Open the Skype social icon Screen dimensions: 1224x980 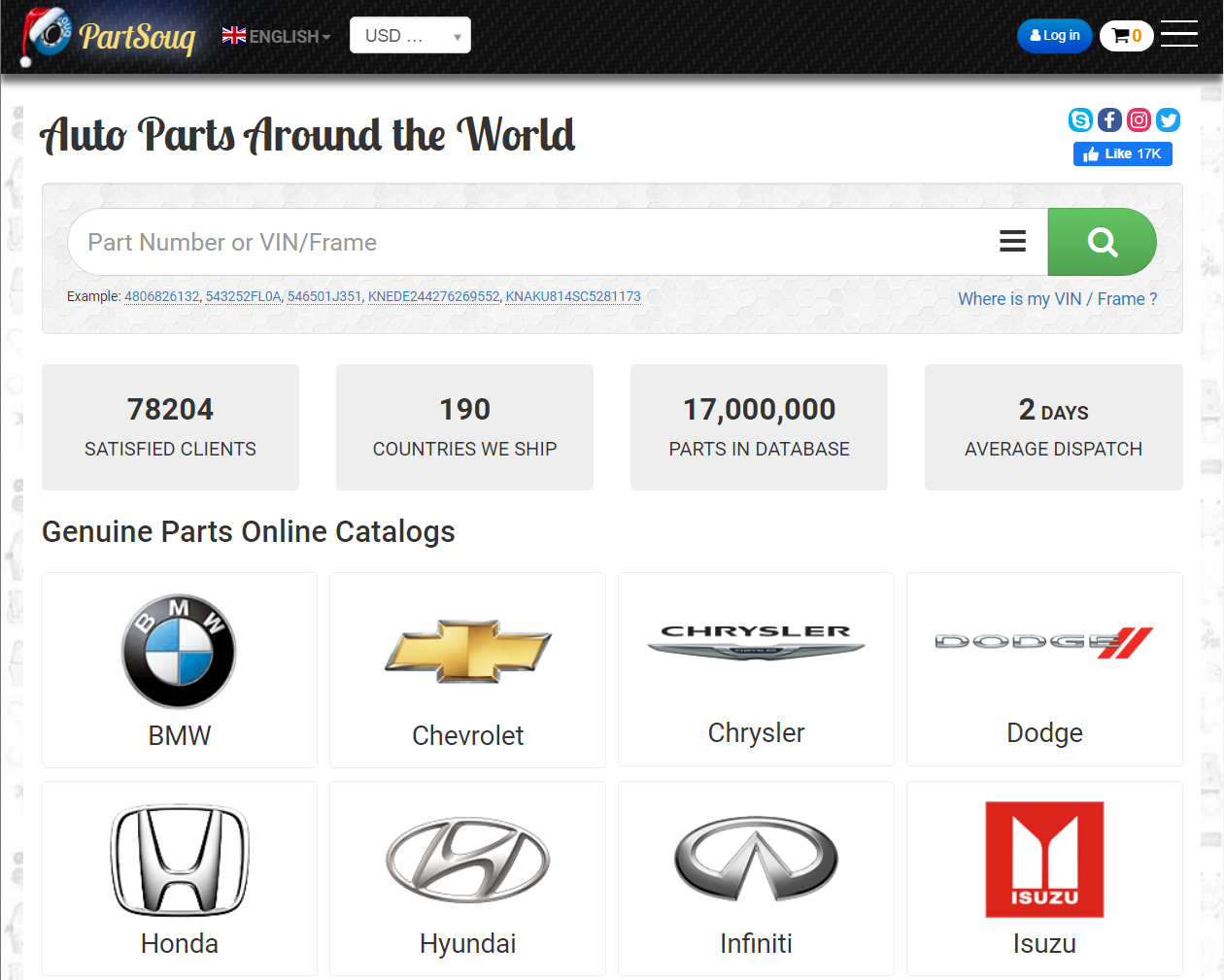(x=1080, y=119)
